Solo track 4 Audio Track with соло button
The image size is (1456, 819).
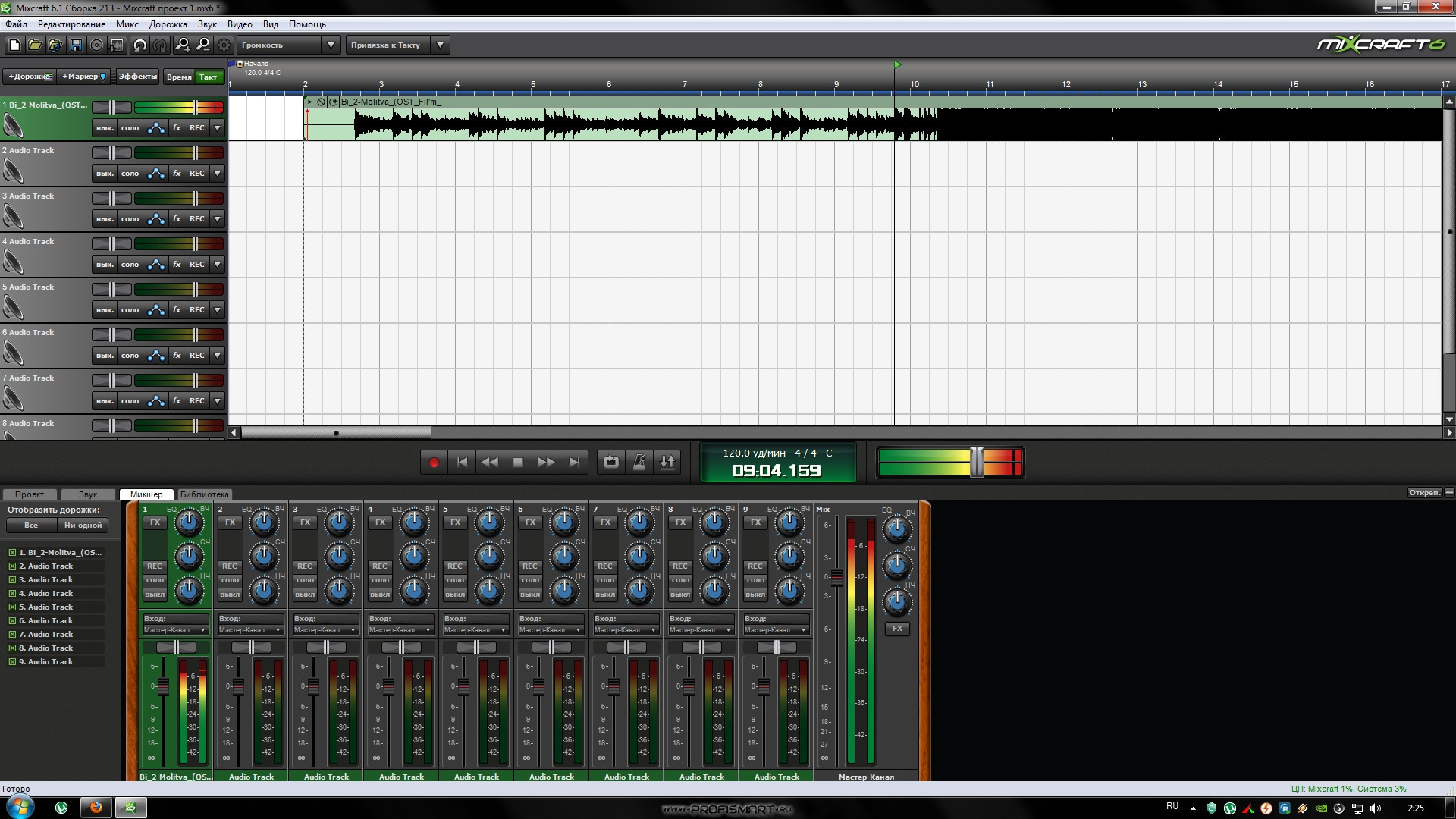tap(130, 265)
